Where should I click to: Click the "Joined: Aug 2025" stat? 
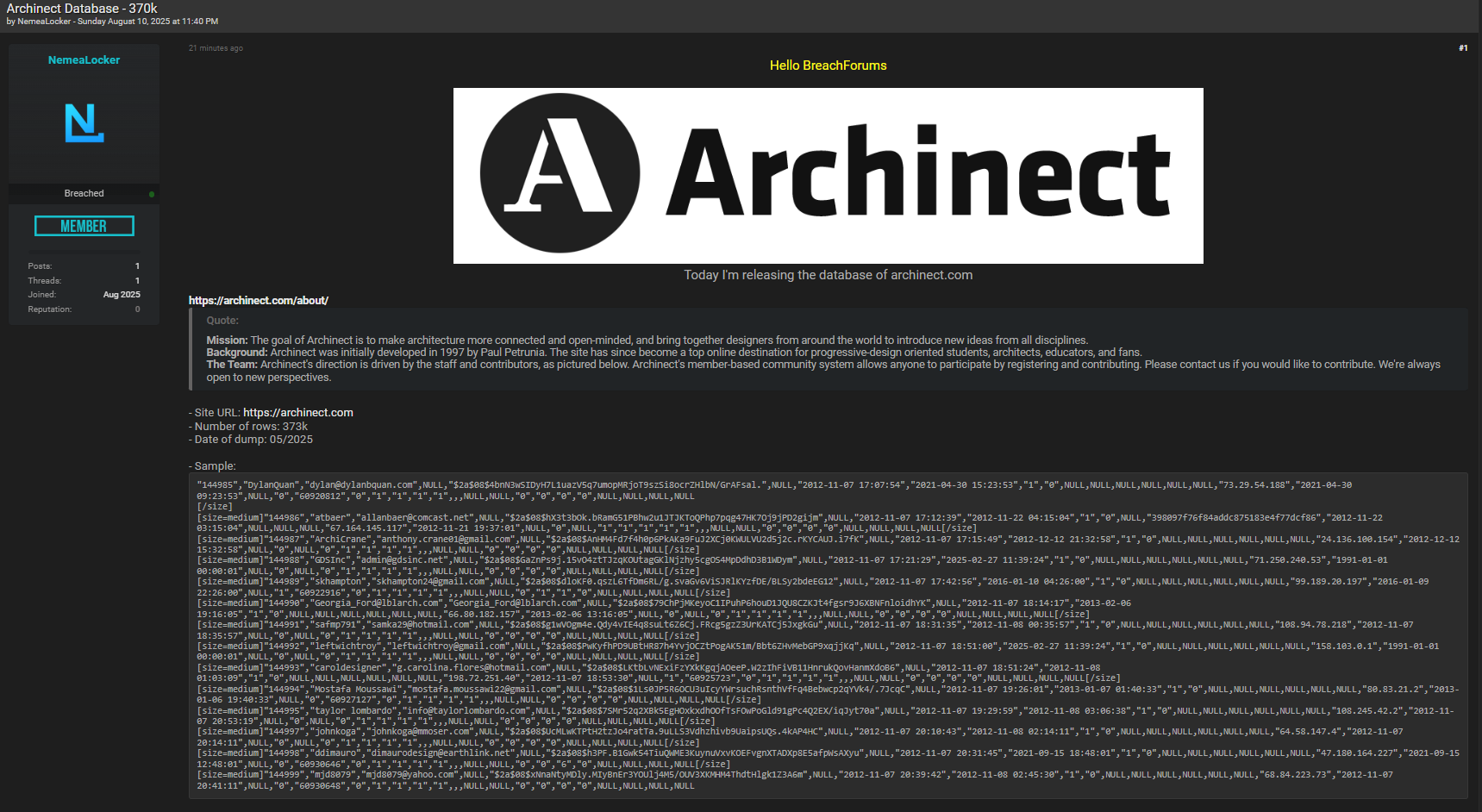122,294
